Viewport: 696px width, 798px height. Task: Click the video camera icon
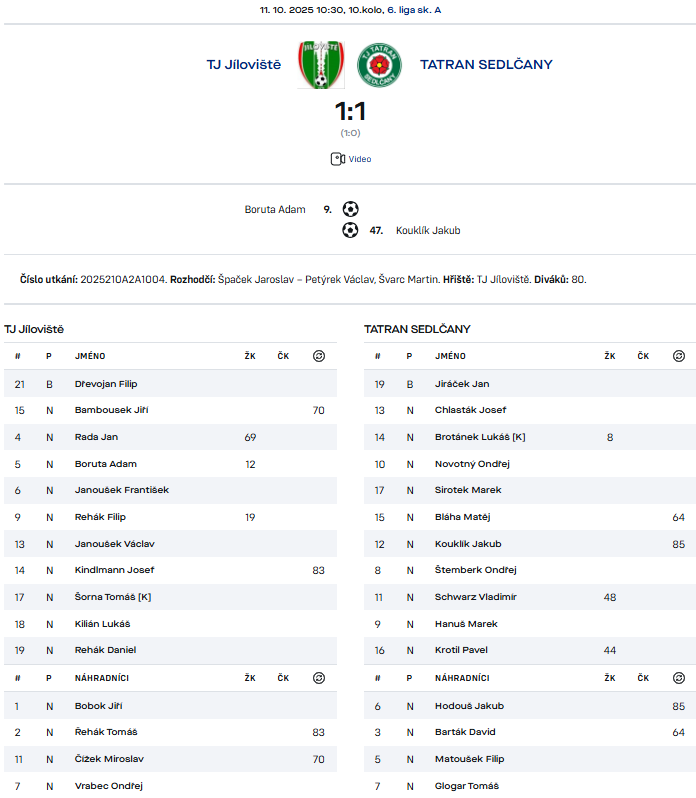(x=337, y=159)
